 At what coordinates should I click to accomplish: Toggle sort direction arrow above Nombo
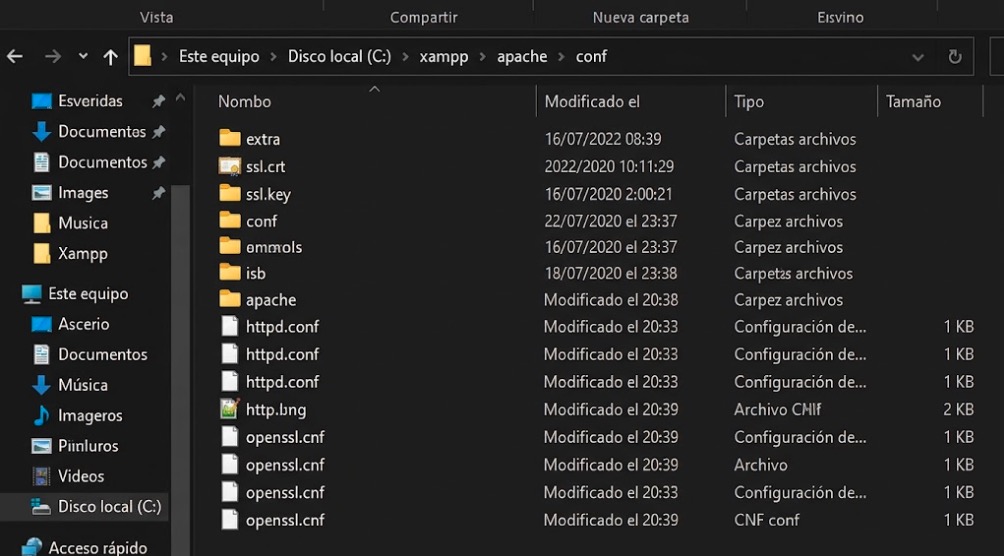[375, 89]
